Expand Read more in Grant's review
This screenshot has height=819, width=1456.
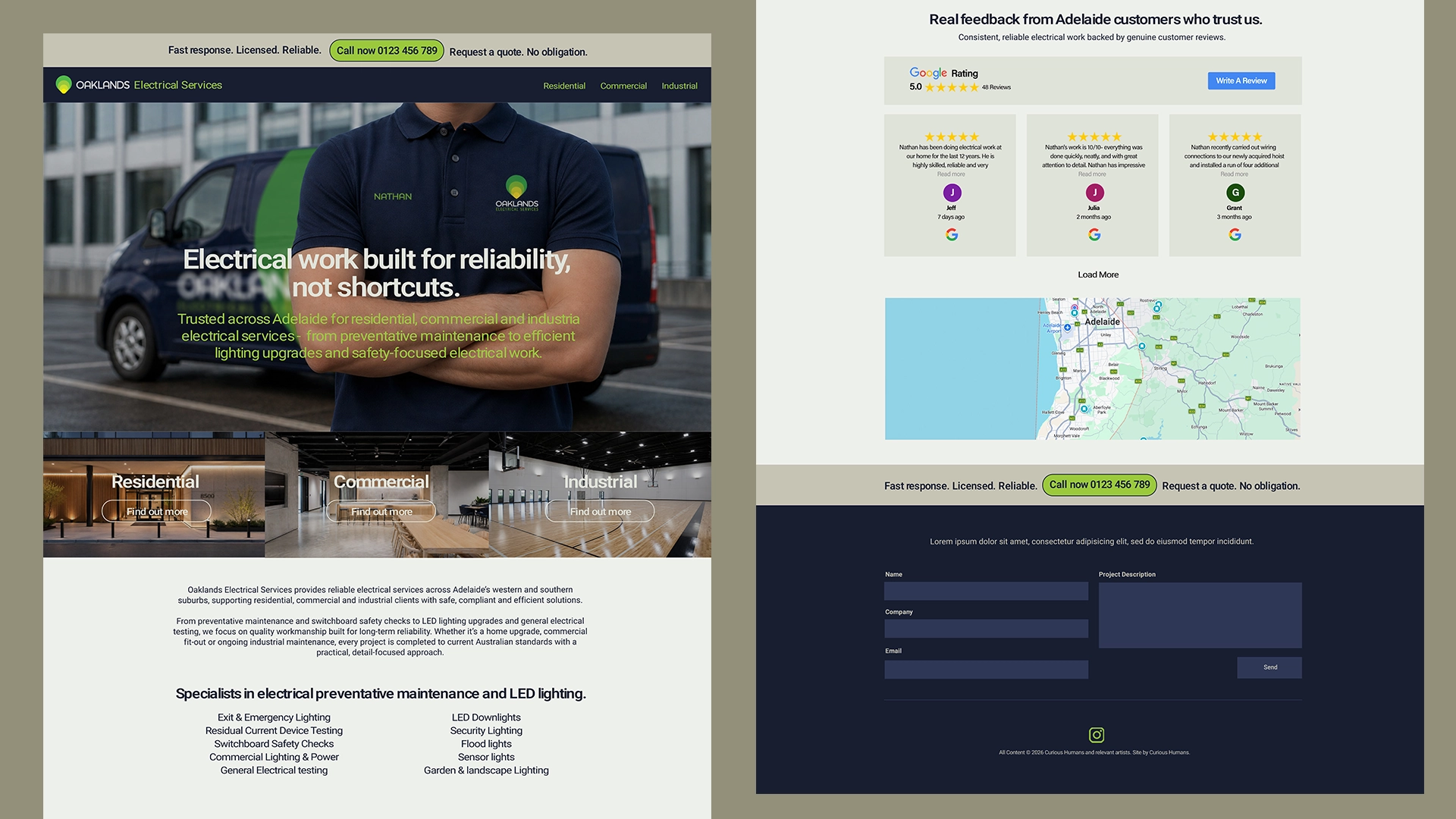pyautogui.click(x=1235, y=174)
